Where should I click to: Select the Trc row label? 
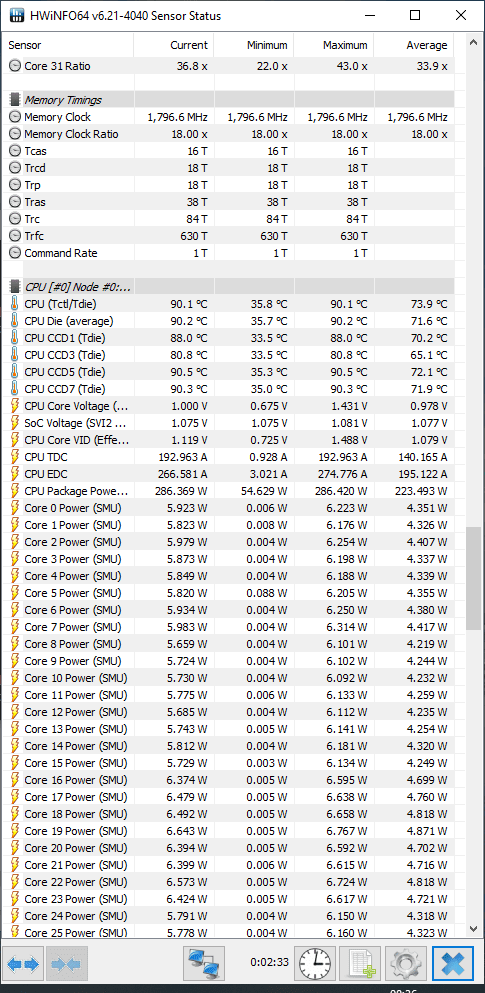point(33,219)
